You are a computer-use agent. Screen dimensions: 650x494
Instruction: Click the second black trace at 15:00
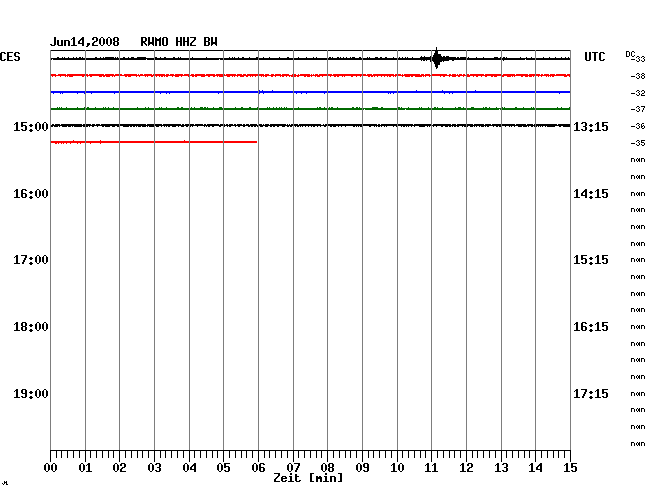[x=310, y=125]
